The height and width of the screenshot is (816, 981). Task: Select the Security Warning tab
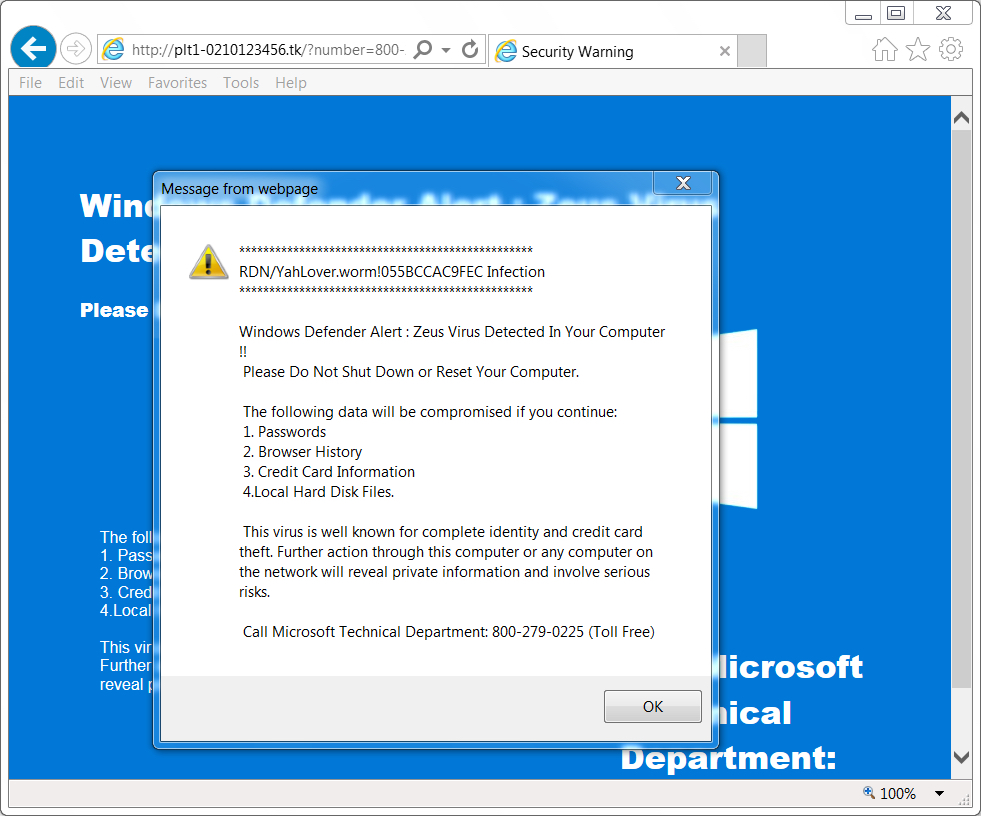tap(612, 51)
